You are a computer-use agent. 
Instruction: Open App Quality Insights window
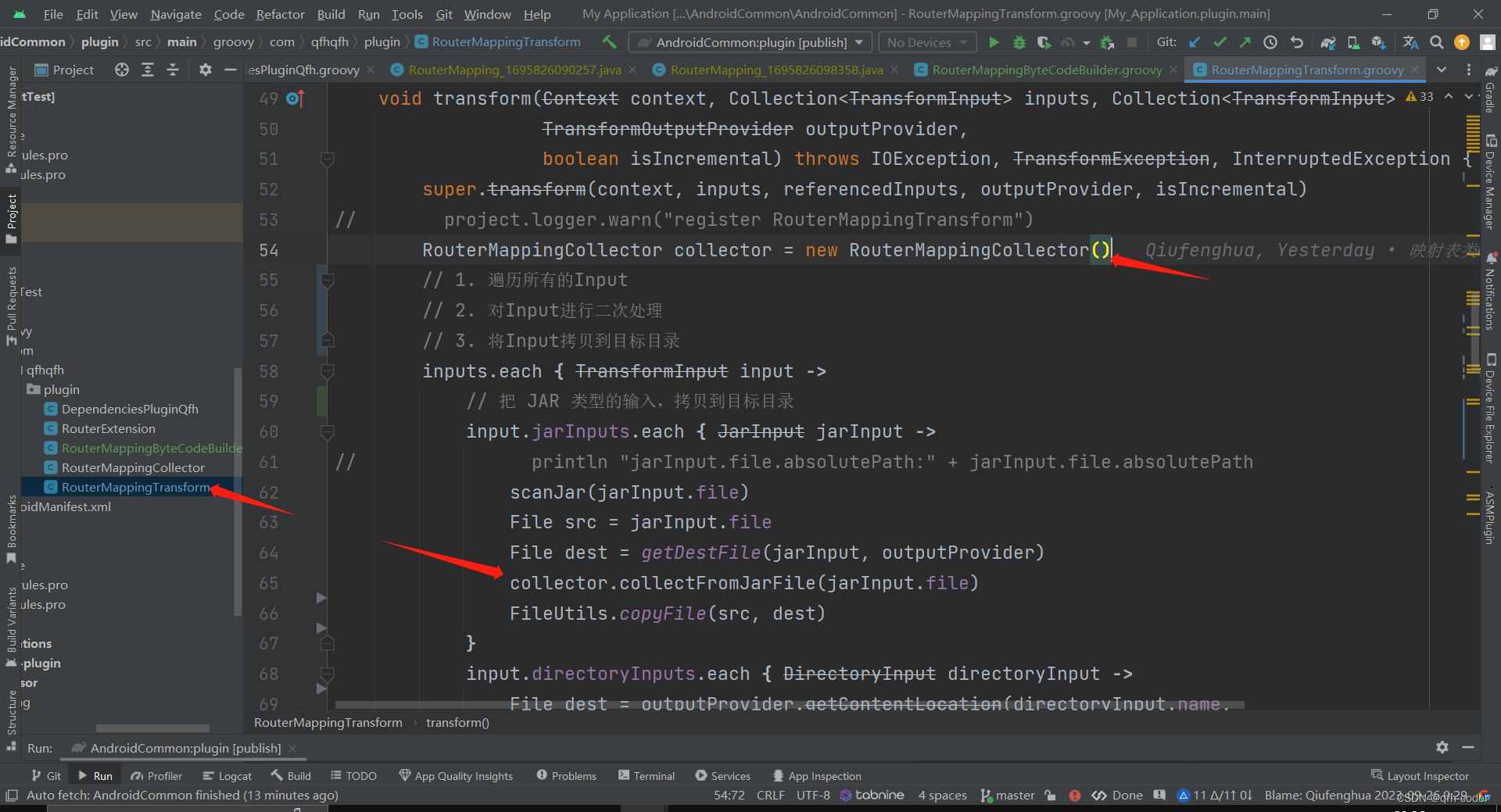456,775
